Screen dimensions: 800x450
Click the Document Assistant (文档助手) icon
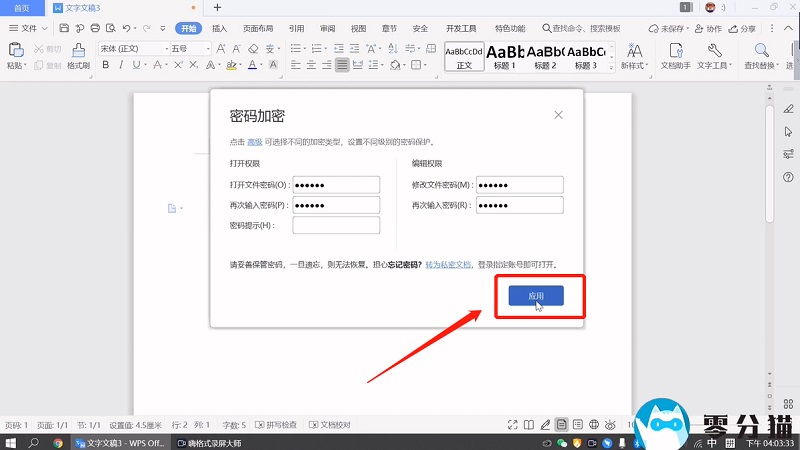point(676,54)
